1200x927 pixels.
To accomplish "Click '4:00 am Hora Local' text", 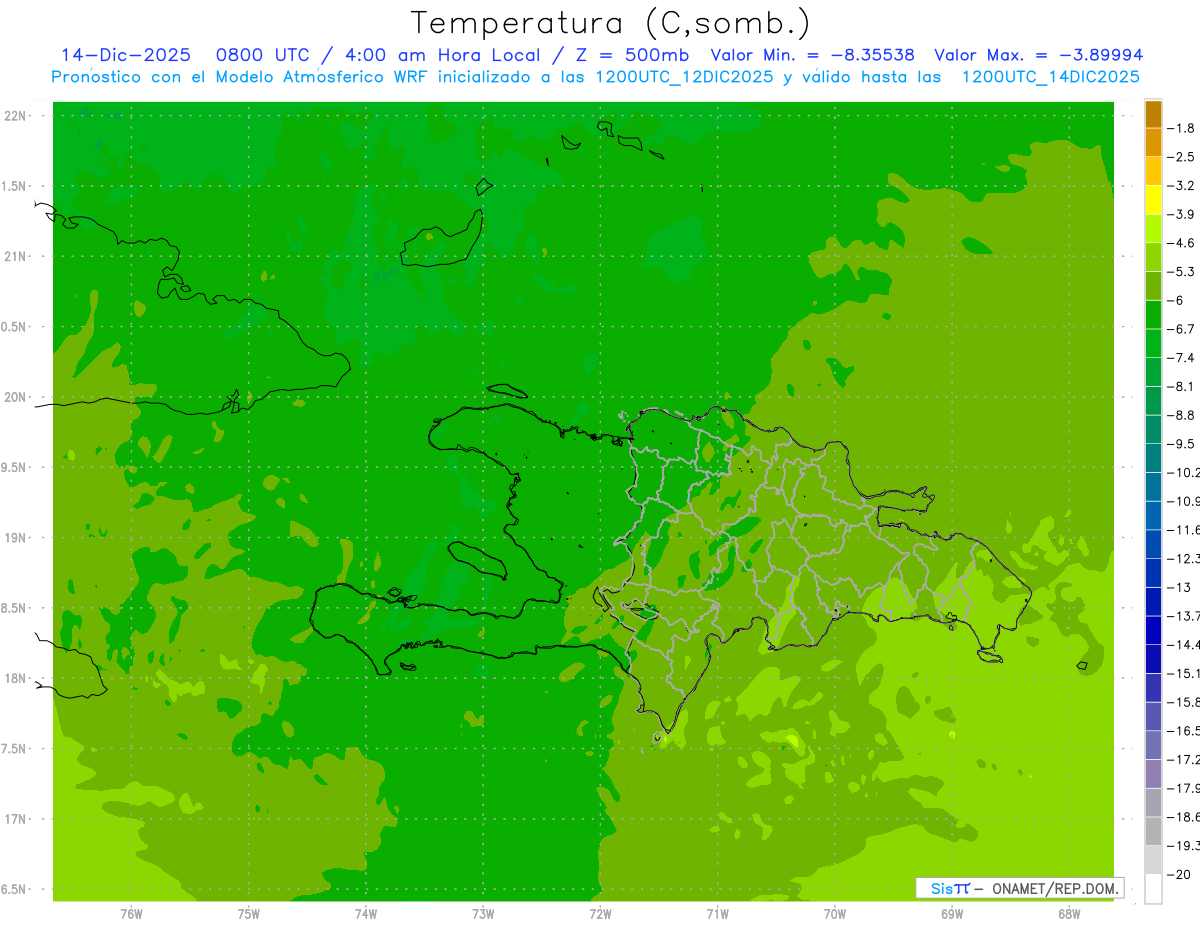I will click(445, 56).
